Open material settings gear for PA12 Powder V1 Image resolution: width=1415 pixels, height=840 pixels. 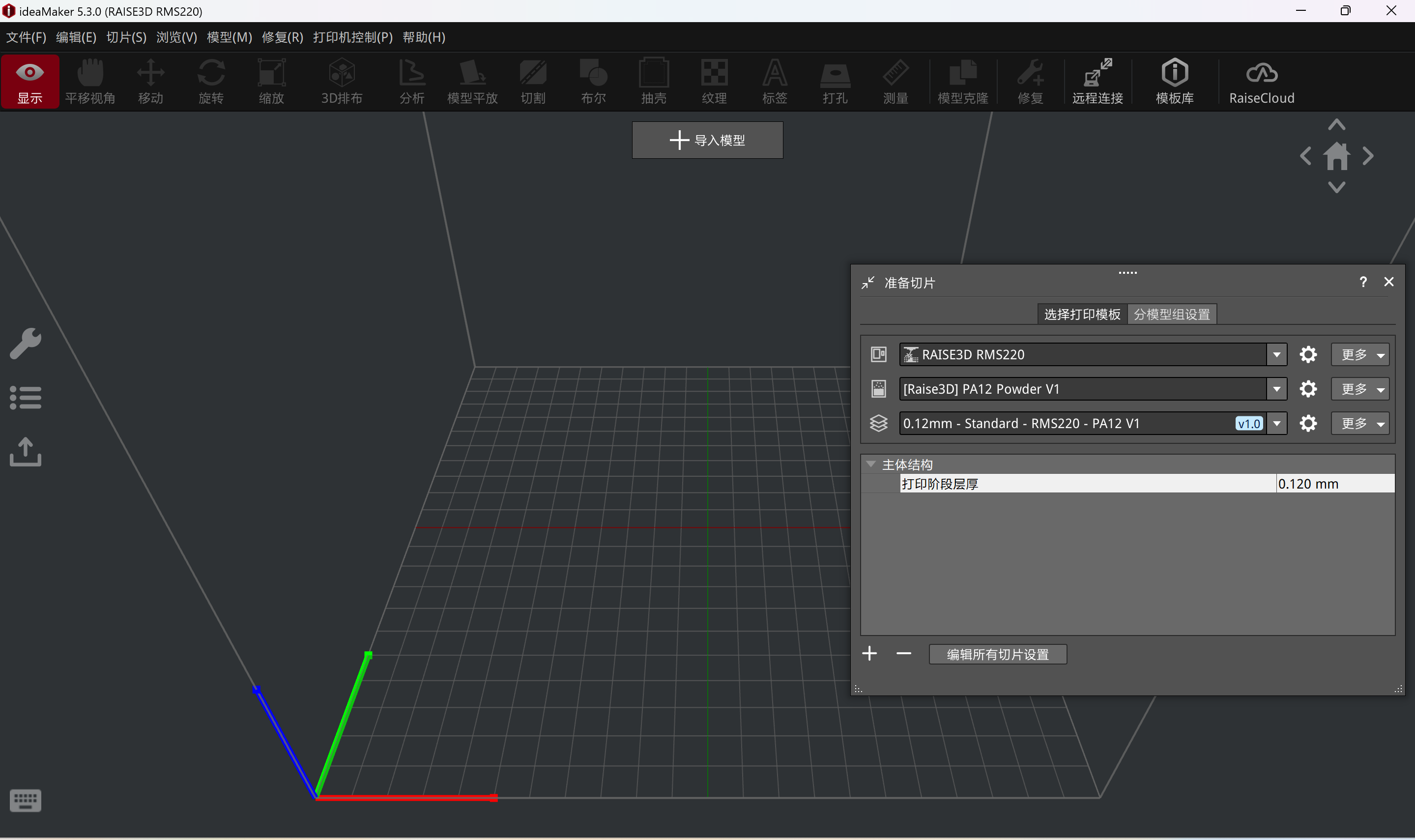(1308, 389)
